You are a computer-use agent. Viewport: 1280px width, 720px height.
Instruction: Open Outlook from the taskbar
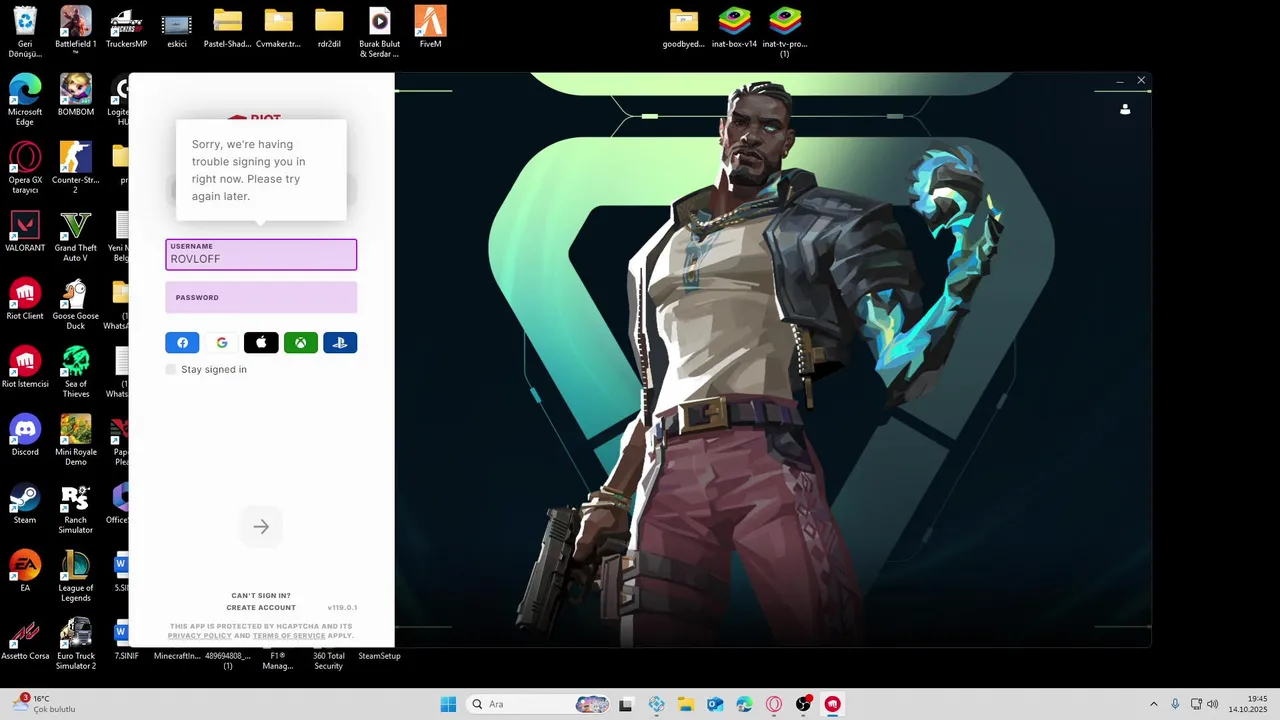click(x=715, y=704)
